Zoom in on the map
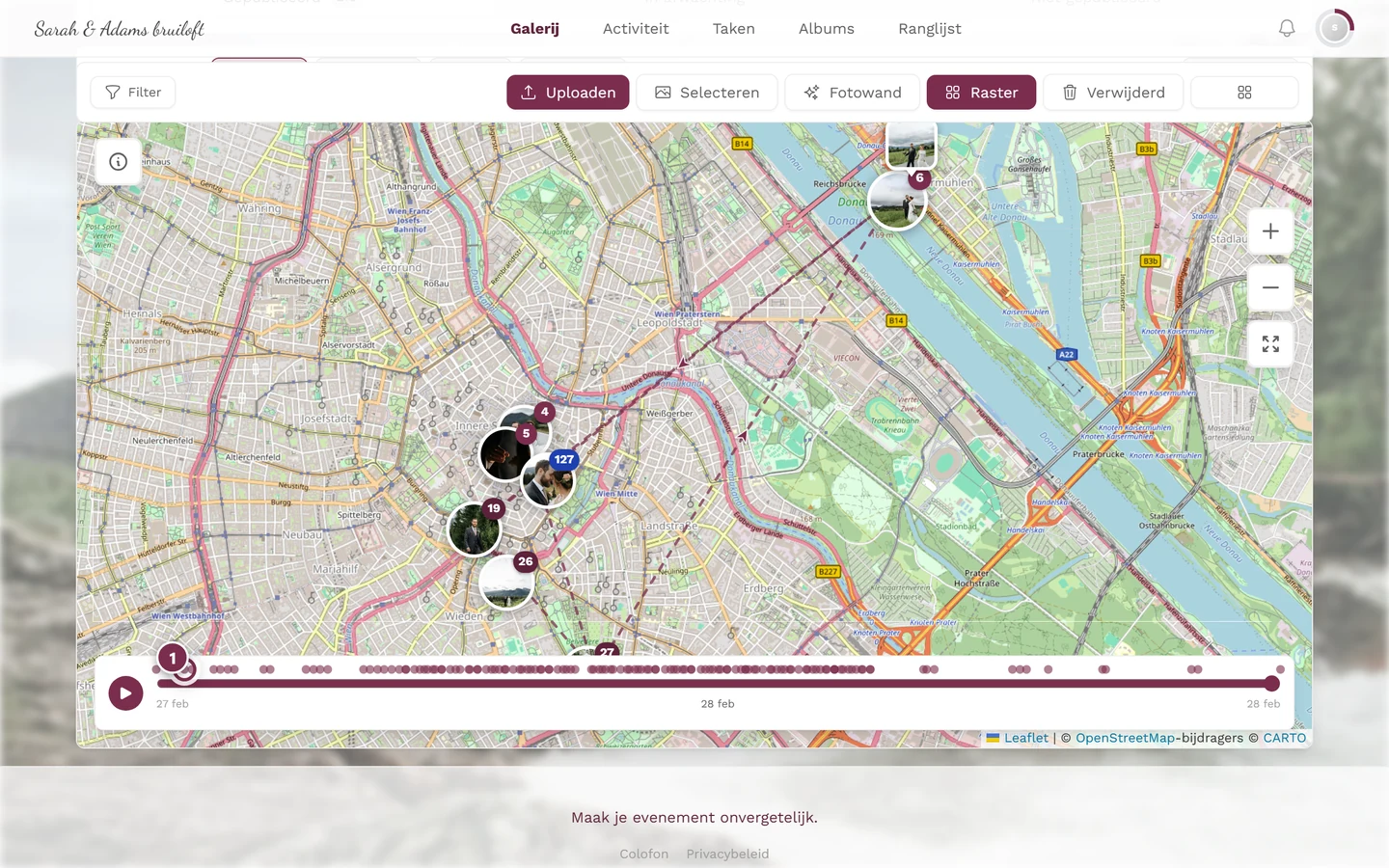The width and height of the screenshot is (1389, 868). (1270, 231)
